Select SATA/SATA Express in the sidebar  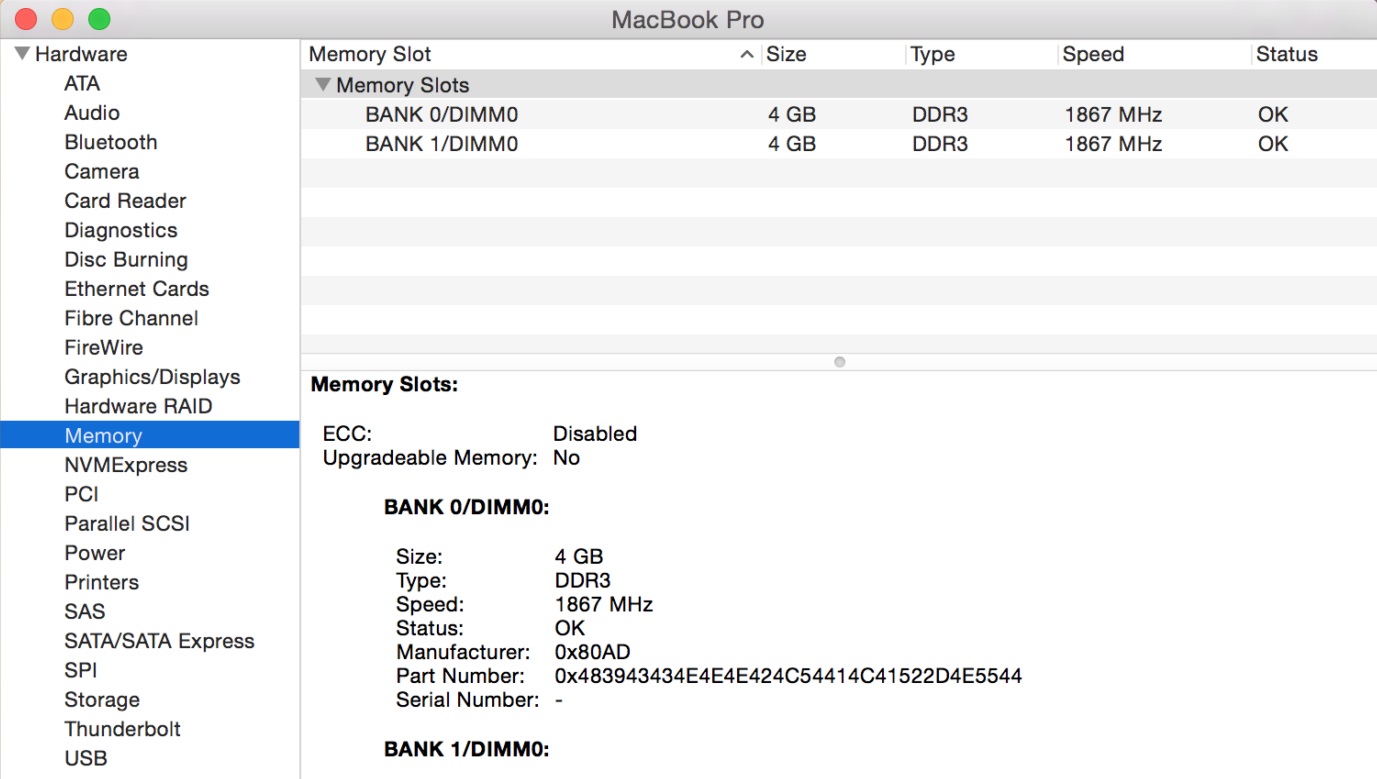coord(159,641)
